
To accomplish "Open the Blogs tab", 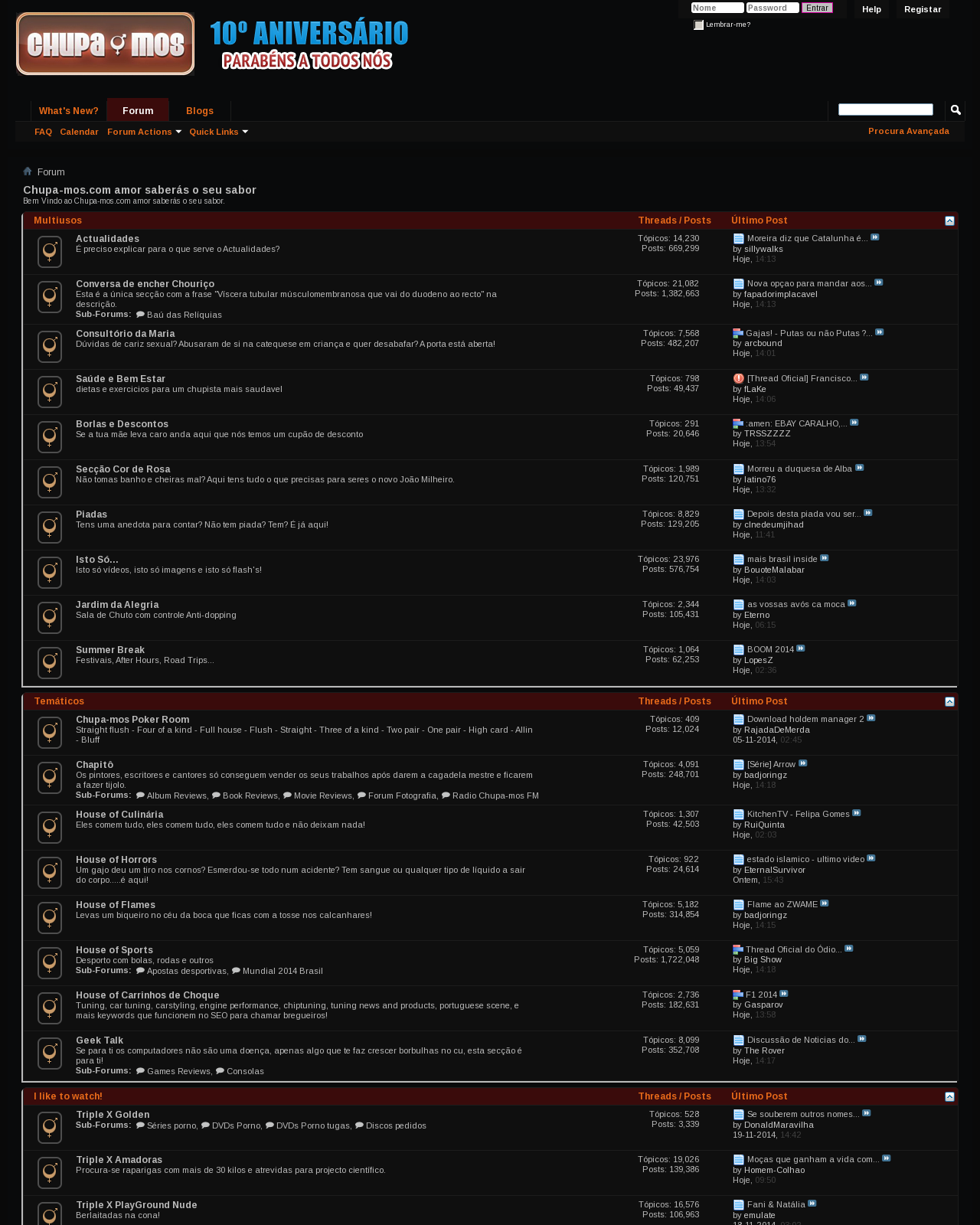I will pos(200,110).
